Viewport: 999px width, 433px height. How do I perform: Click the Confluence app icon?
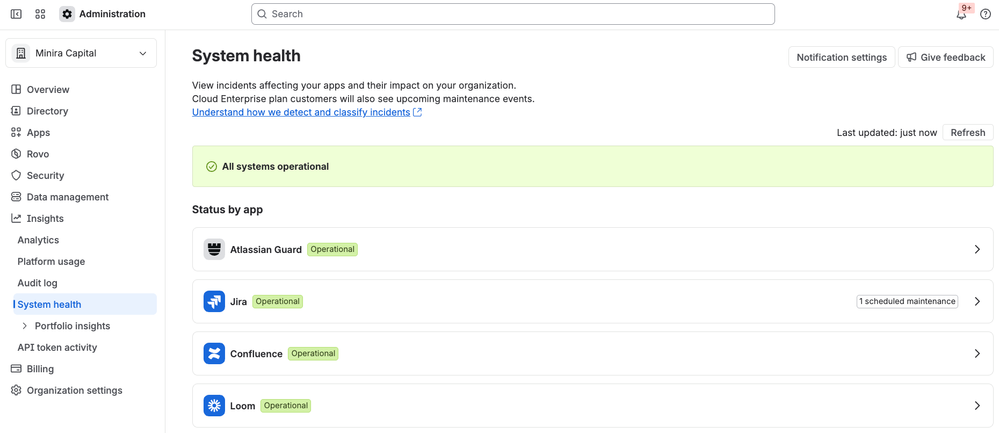point(214,353)
